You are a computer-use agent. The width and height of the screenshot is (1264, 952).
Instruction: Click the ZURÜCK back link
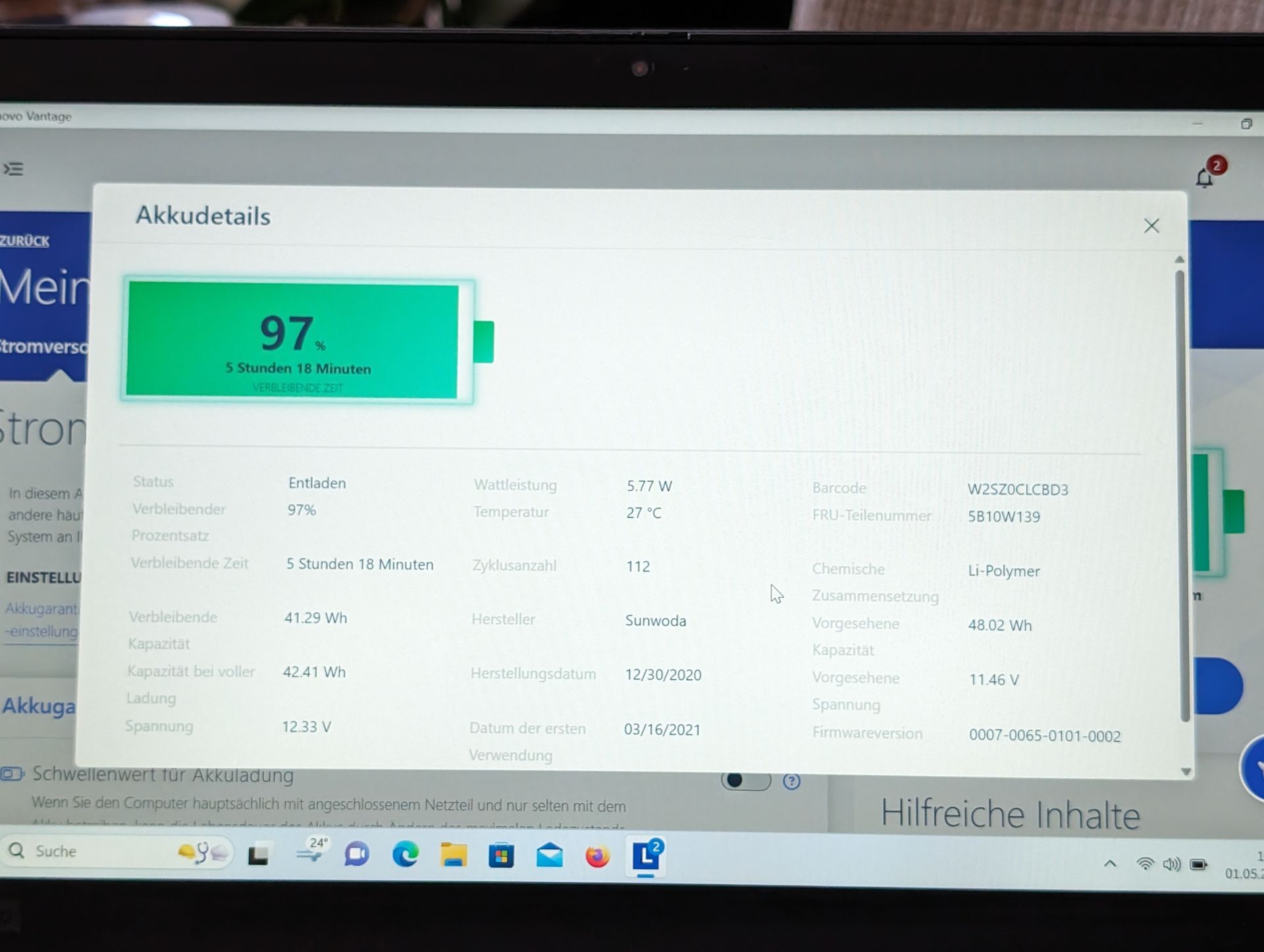[x=25, y=241]
